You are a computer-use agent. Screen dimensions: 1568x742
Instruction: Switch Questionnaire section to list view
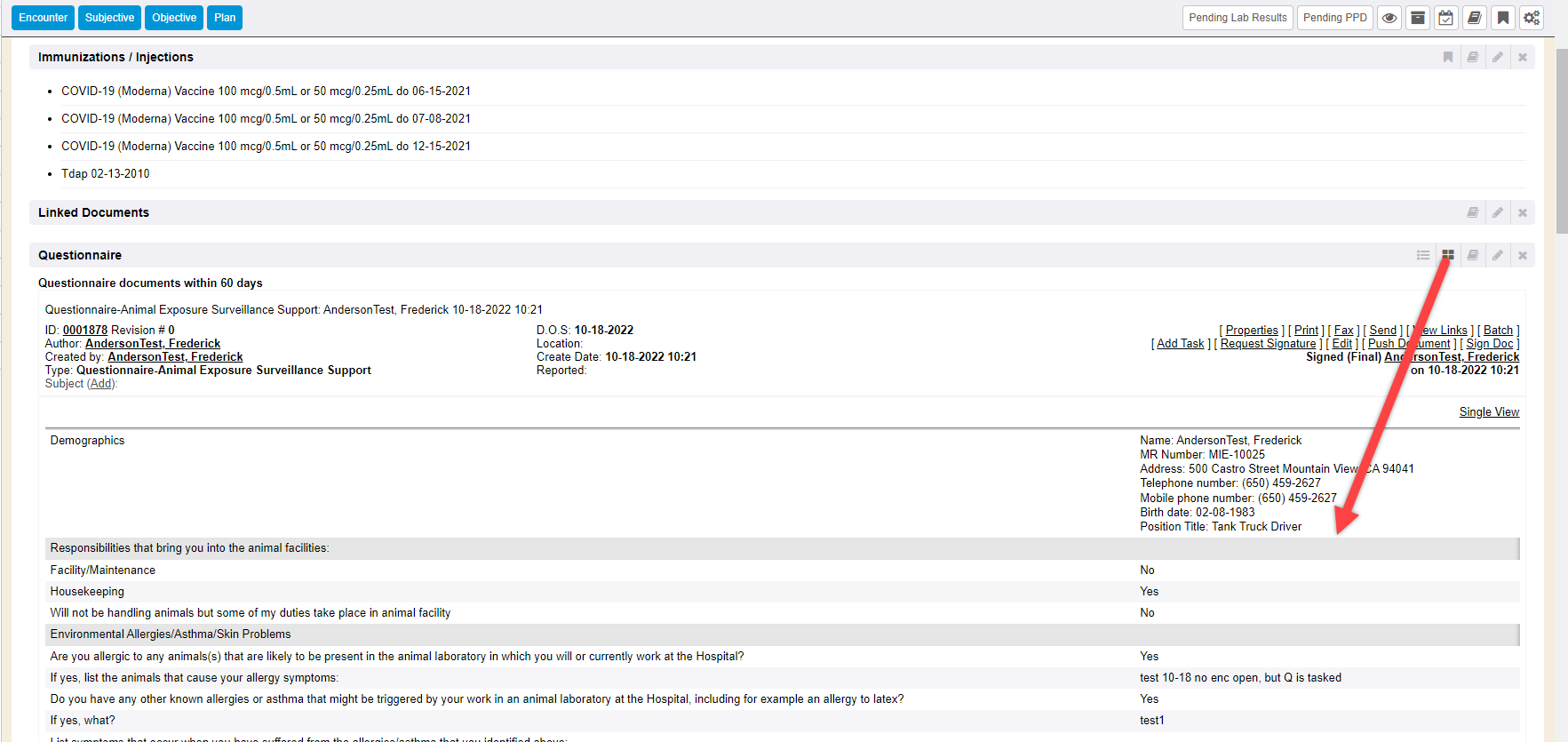(x=1423, y=255)
